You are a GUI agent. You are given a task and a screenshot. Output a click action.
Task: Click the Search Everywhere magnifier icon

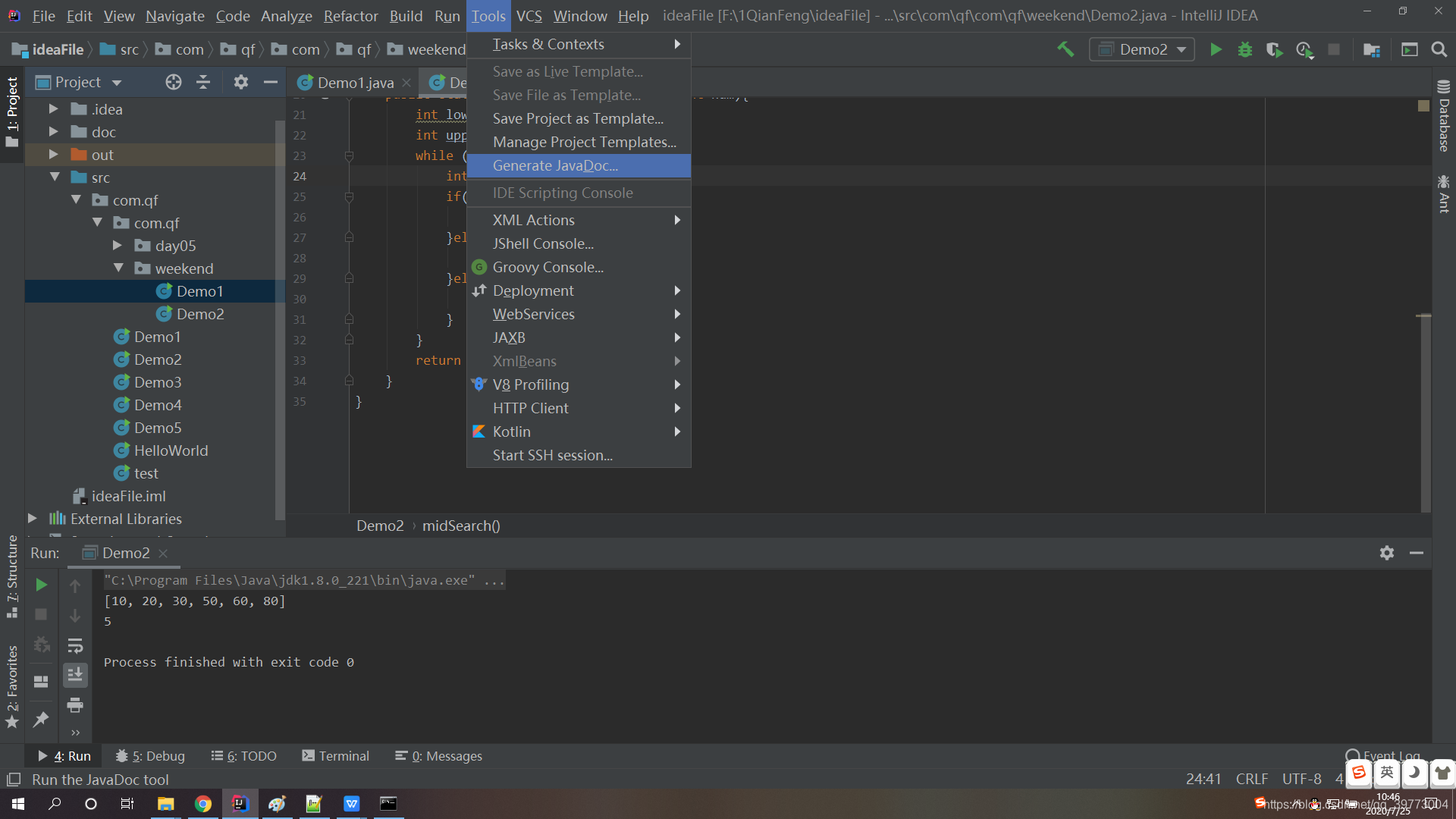tap(1439, 49)
